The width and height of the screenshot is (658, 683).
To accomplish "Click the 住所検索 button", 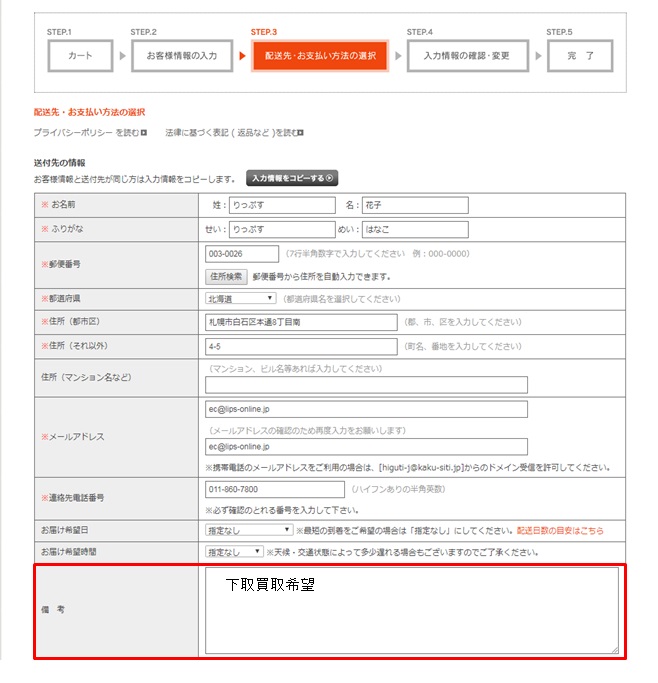I will click(x=226, y=276).
